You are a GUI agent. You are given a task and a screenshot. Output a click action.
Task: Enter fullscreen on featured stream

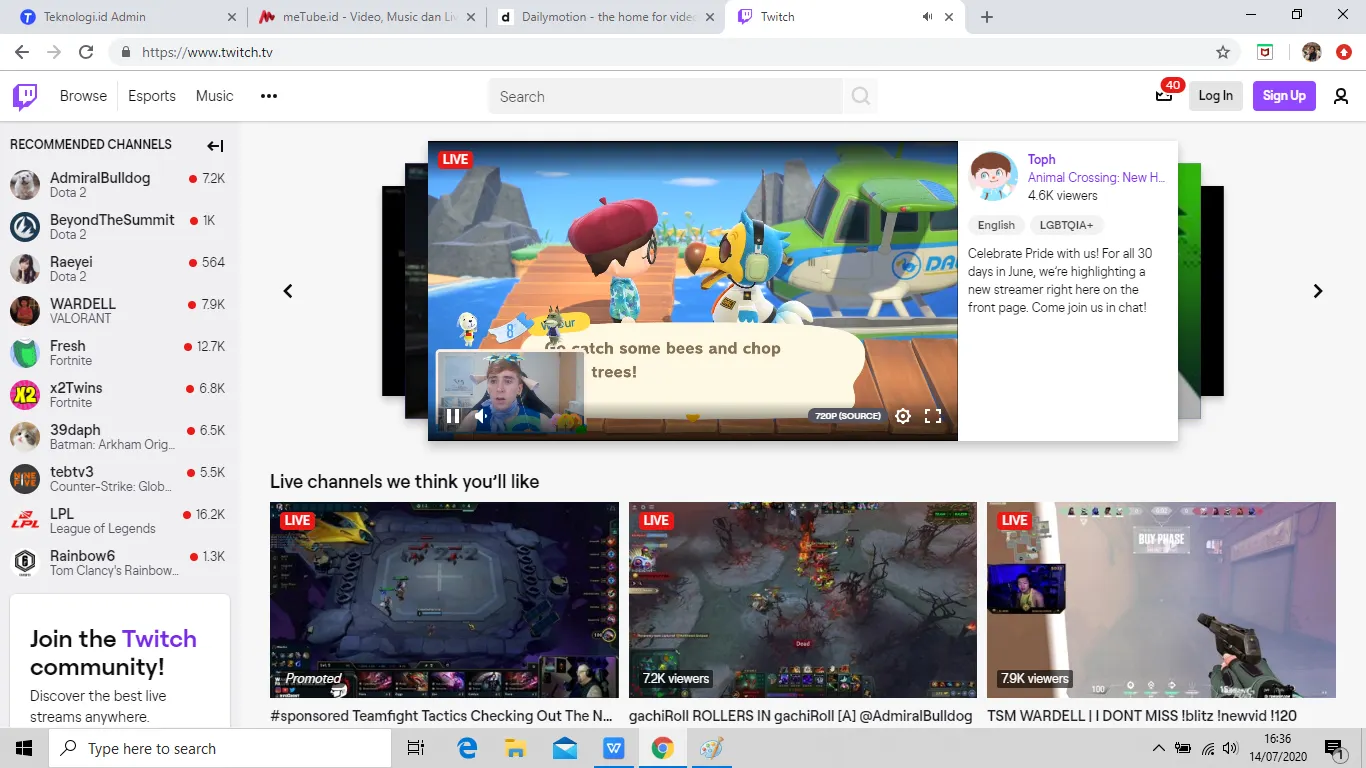tap(933, 416)
